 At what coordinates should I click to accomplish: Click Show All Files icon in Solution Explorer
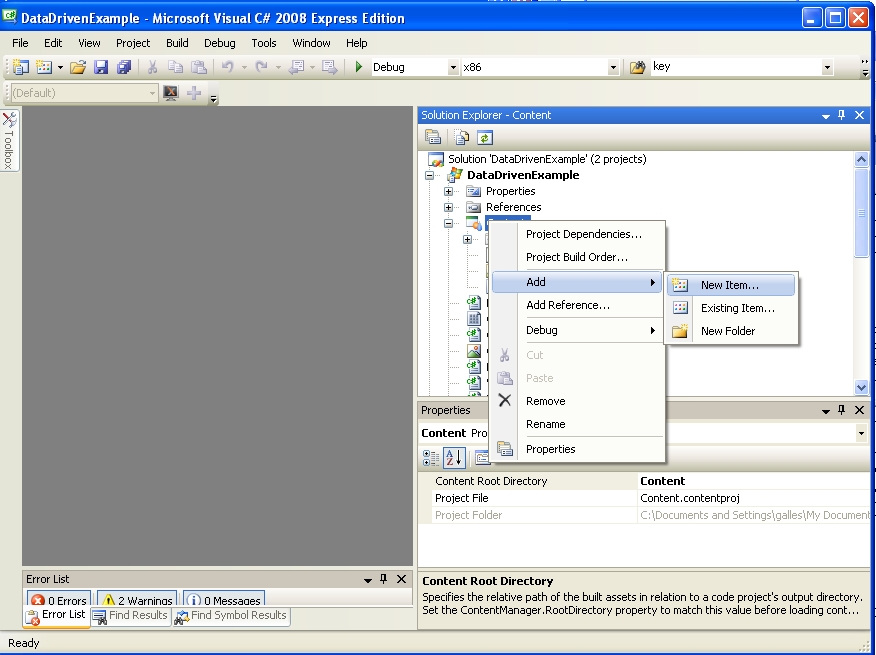click(461, 137)
